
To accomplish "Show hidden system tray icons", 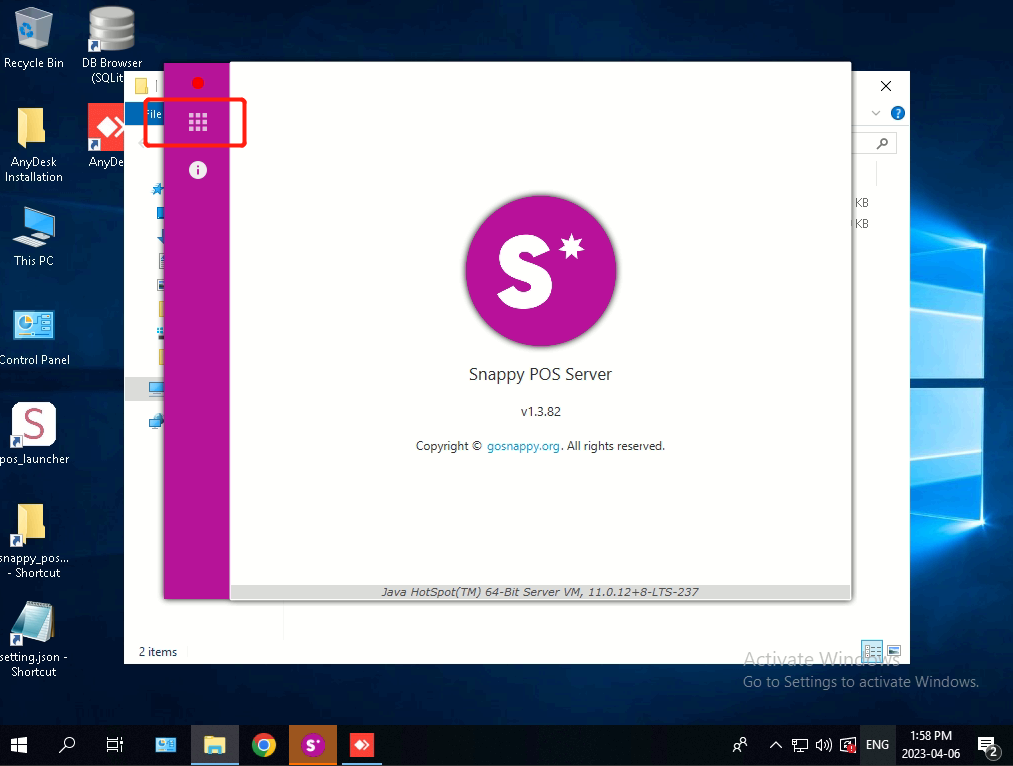I will tap(775, 745).
